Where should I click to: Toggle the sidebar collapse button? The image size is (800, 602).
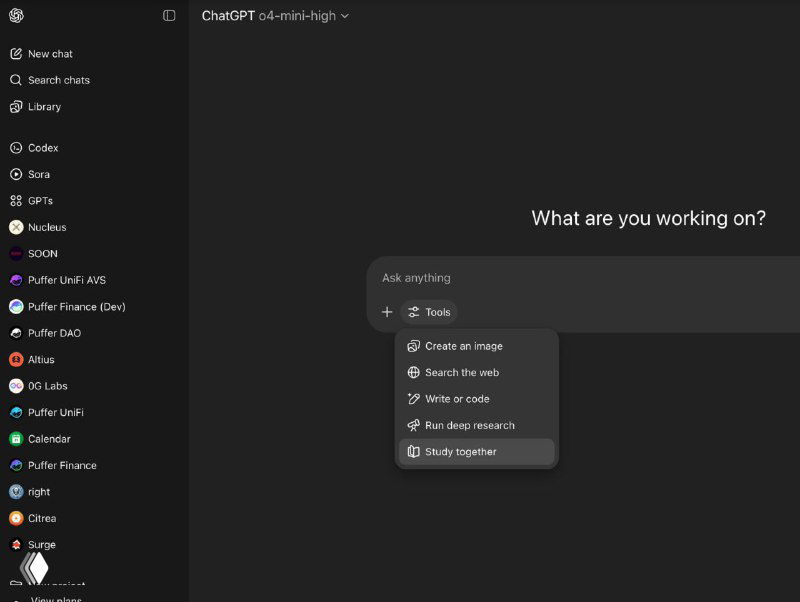coord(169,15)
